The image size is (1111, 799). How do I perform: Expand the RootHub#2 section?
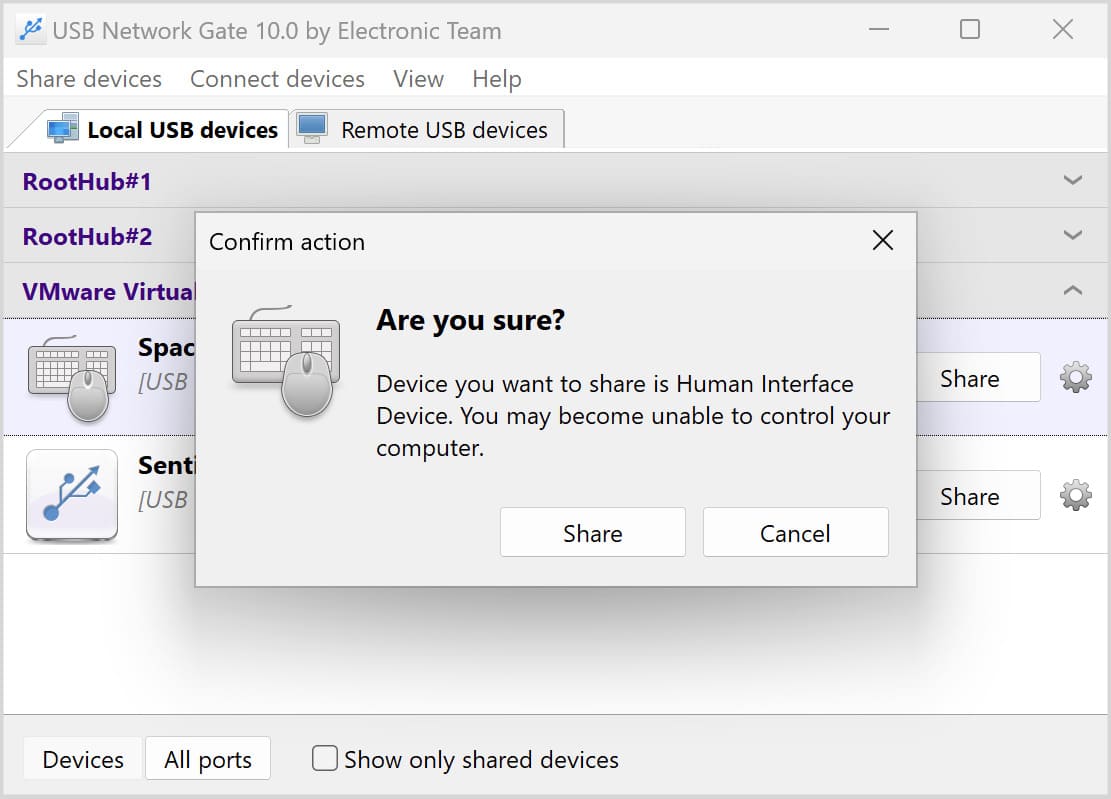[x=1071, y=236]
